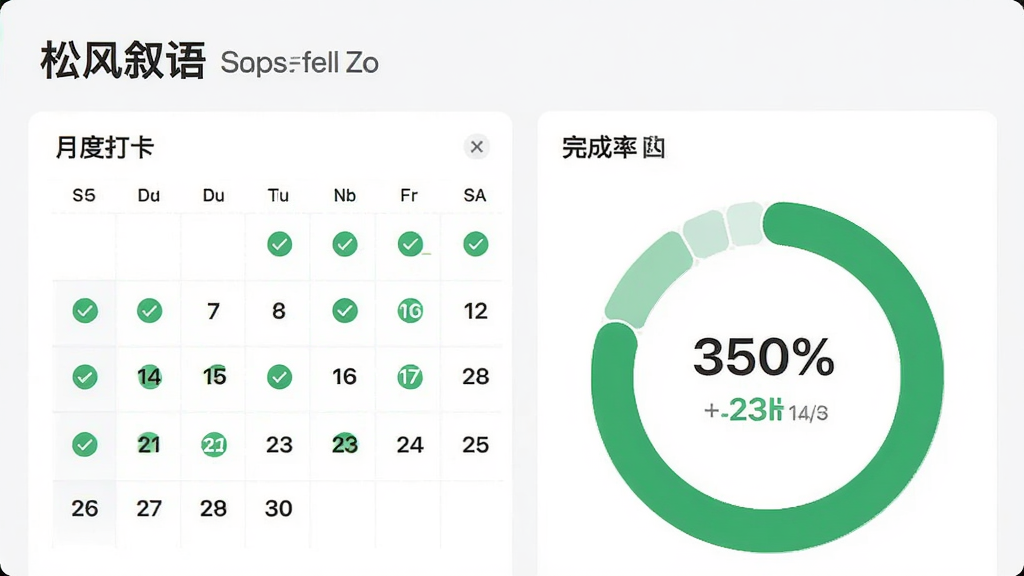Click the 350% value in the chart
1024x576 pixels.
point(764,357)
